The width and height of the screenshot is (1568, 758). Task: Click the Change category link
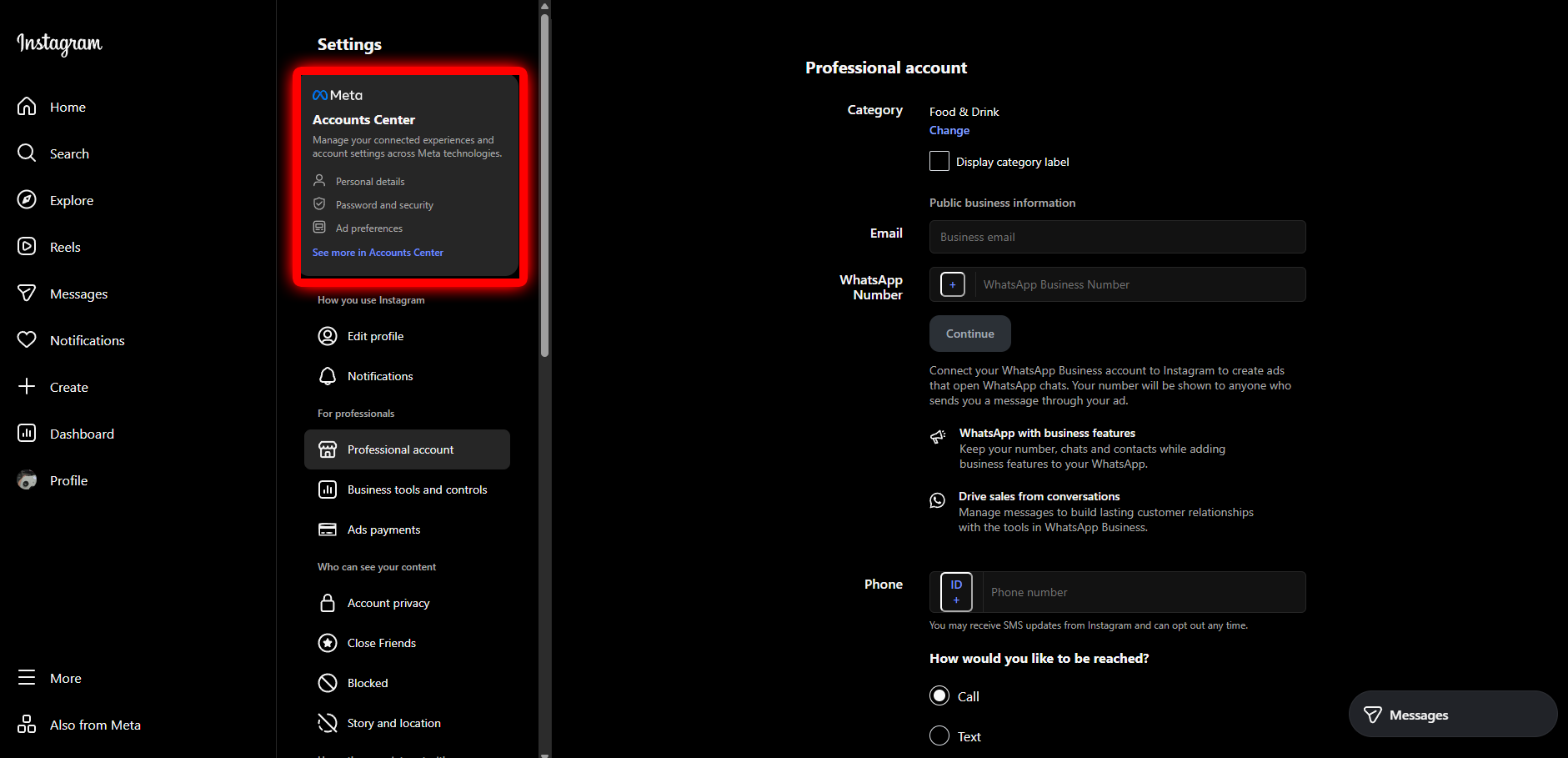coord(949,130)
